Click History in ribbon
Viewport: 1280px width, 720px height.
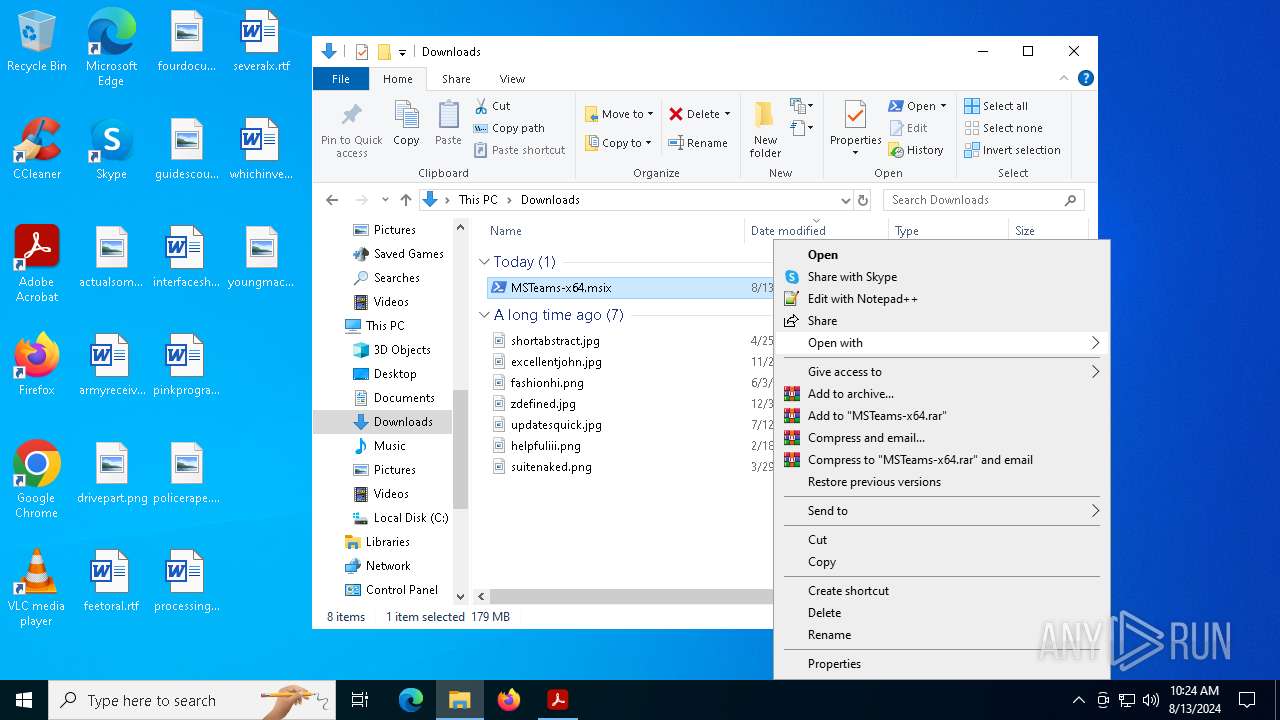point(916,150)
